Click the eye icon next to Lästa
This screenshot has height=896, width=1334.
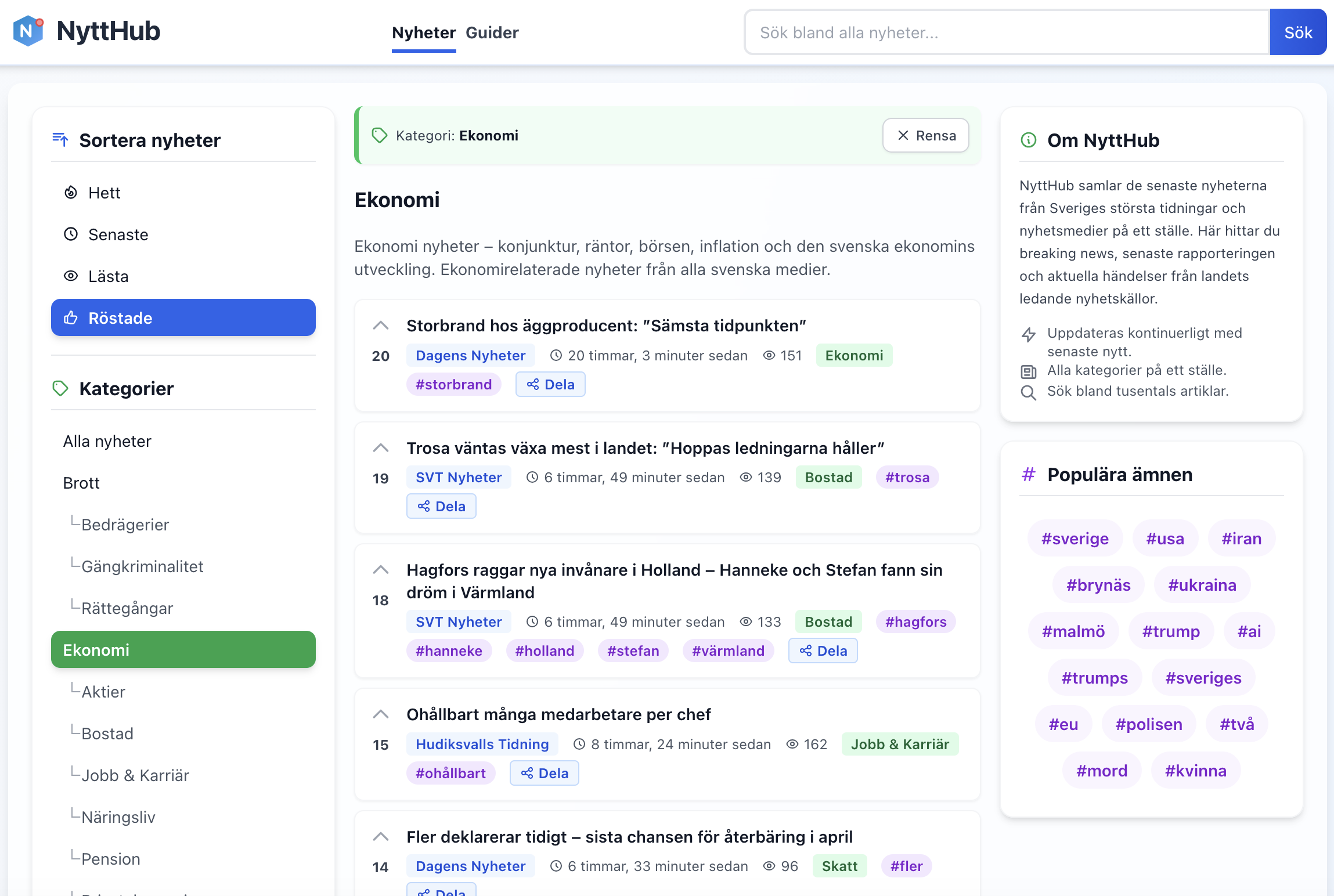click(x=71, y=276)
